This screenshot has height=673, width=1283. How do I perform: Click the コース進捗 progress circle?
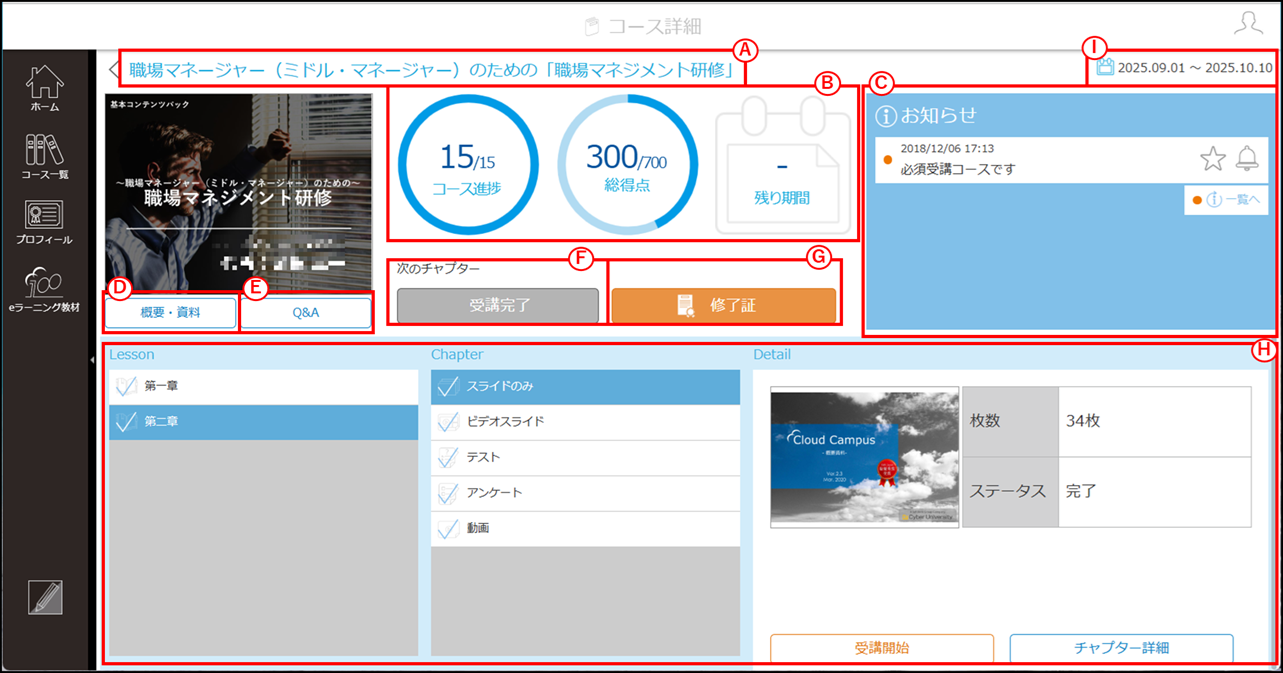[468, 166]
